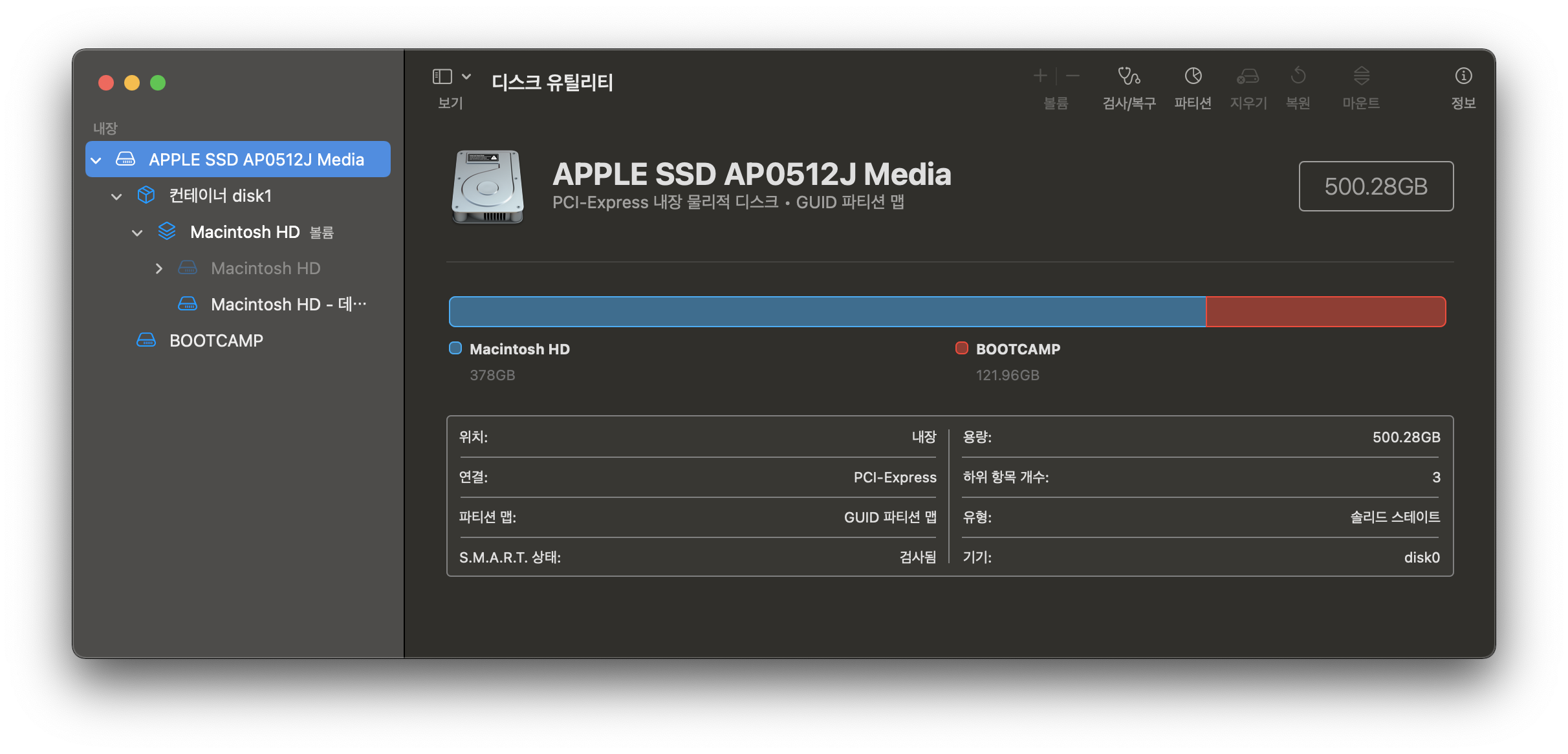Viewport: 1568px width, 754px height.
Task: Click the Restore (복원) arrow icon
Action: coord(1298,76)
